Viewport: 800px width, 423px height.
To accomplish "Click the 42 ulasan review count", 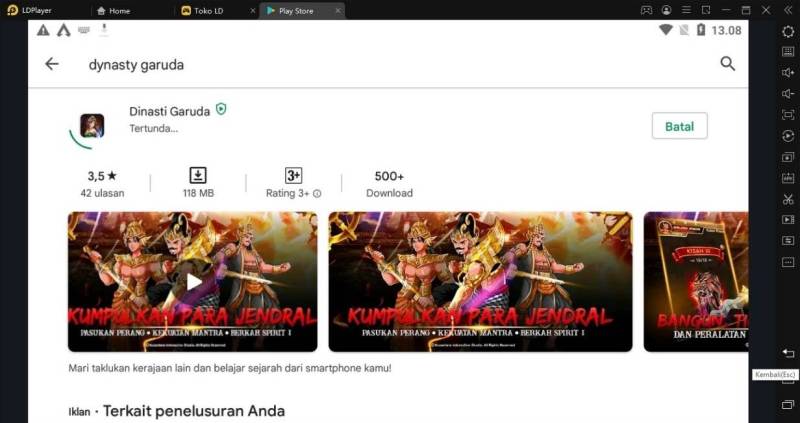I will 102,193.
